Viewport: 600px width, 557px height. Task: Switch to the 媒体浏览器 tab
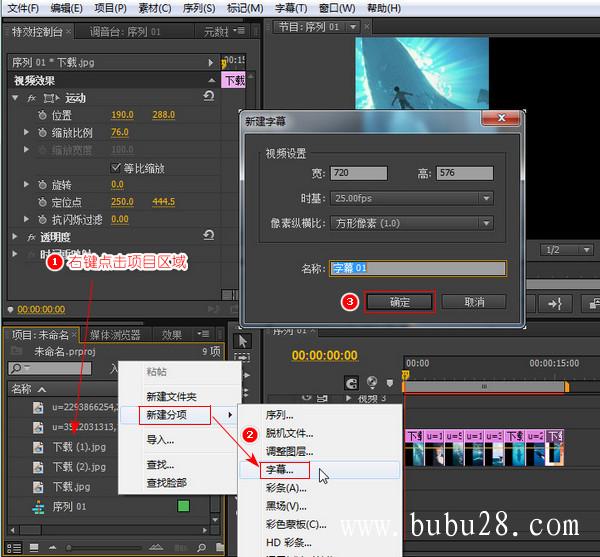click(115, 335)
